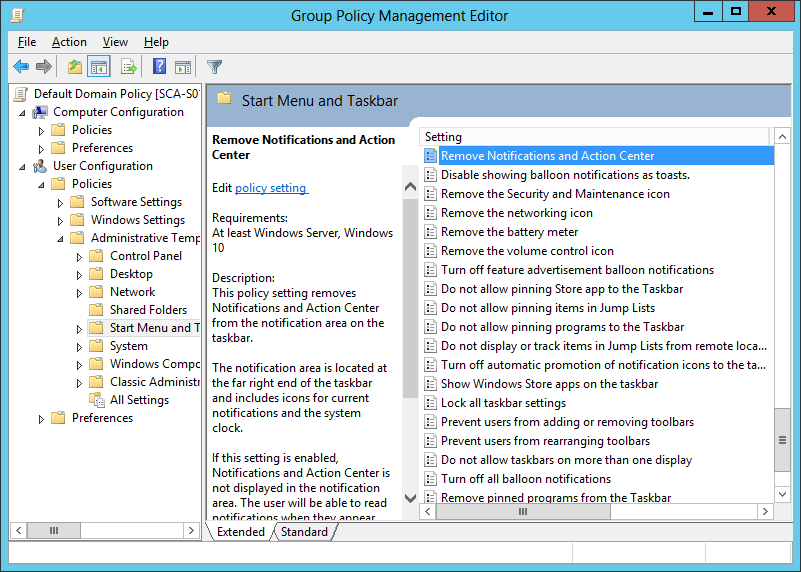This screenshot has width=801, height=572.
Task: Click the Filter funnel icon
Action: (x=214, y=67)
